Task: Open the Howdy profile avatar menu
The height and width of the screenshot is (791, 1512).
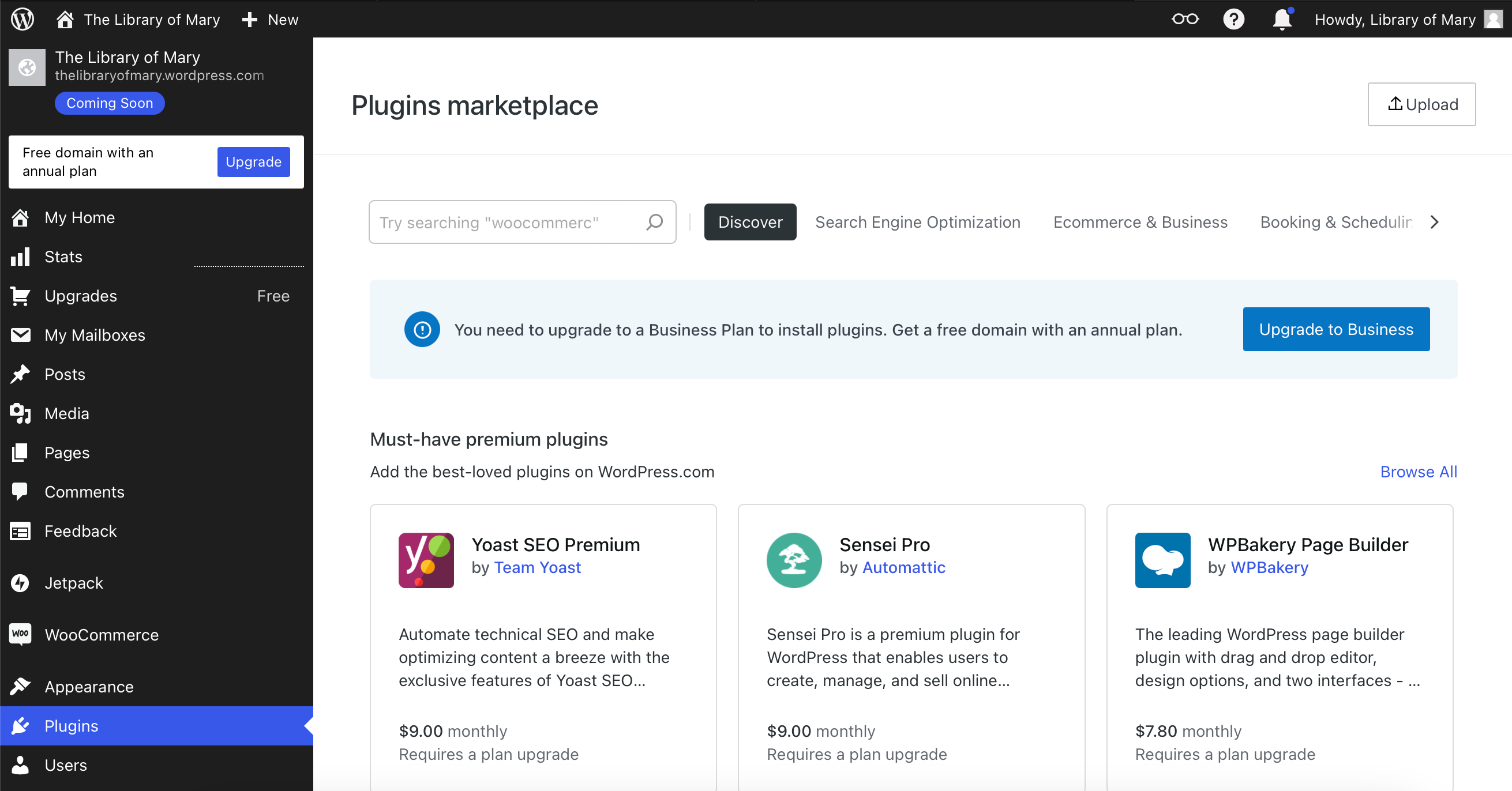Action: (x=1493, y=19)
